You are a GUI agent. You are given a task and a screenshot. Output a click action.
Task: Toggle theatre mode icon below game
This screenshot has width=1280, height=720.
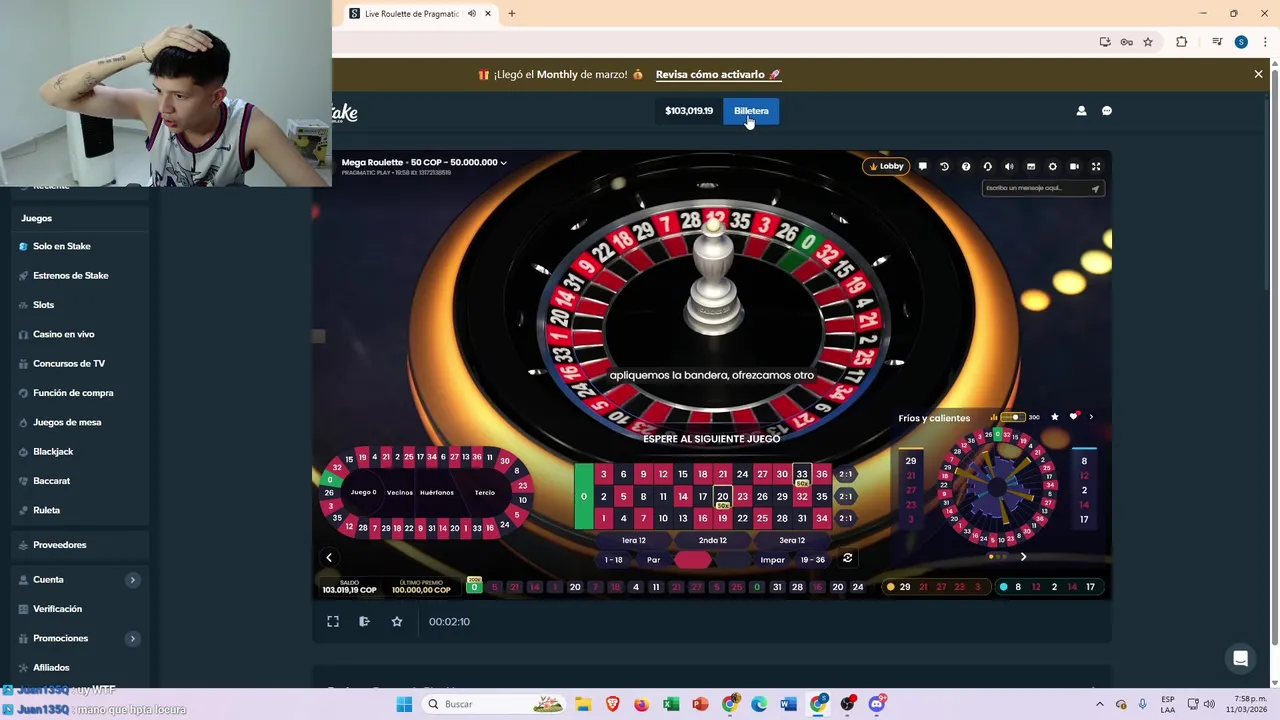(364, 621)
